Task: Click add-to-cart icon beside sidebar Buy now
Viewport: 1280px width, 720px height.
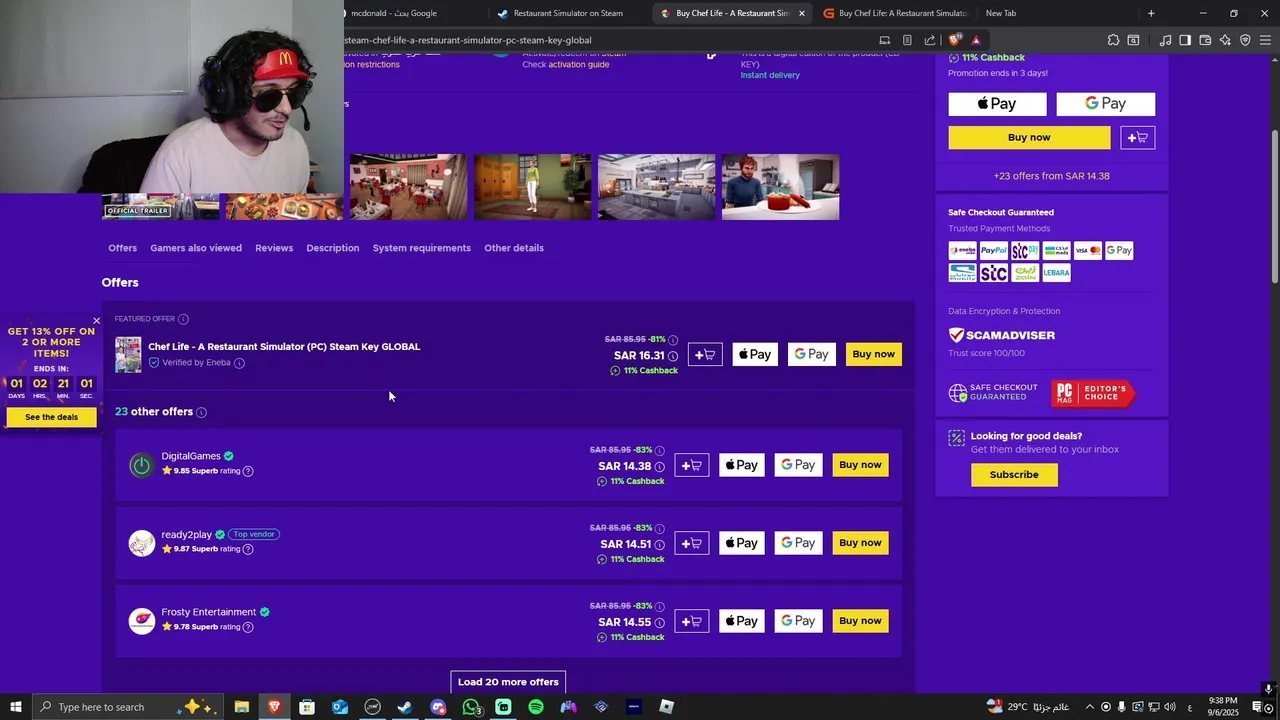Action: (x=1138, y=137)
